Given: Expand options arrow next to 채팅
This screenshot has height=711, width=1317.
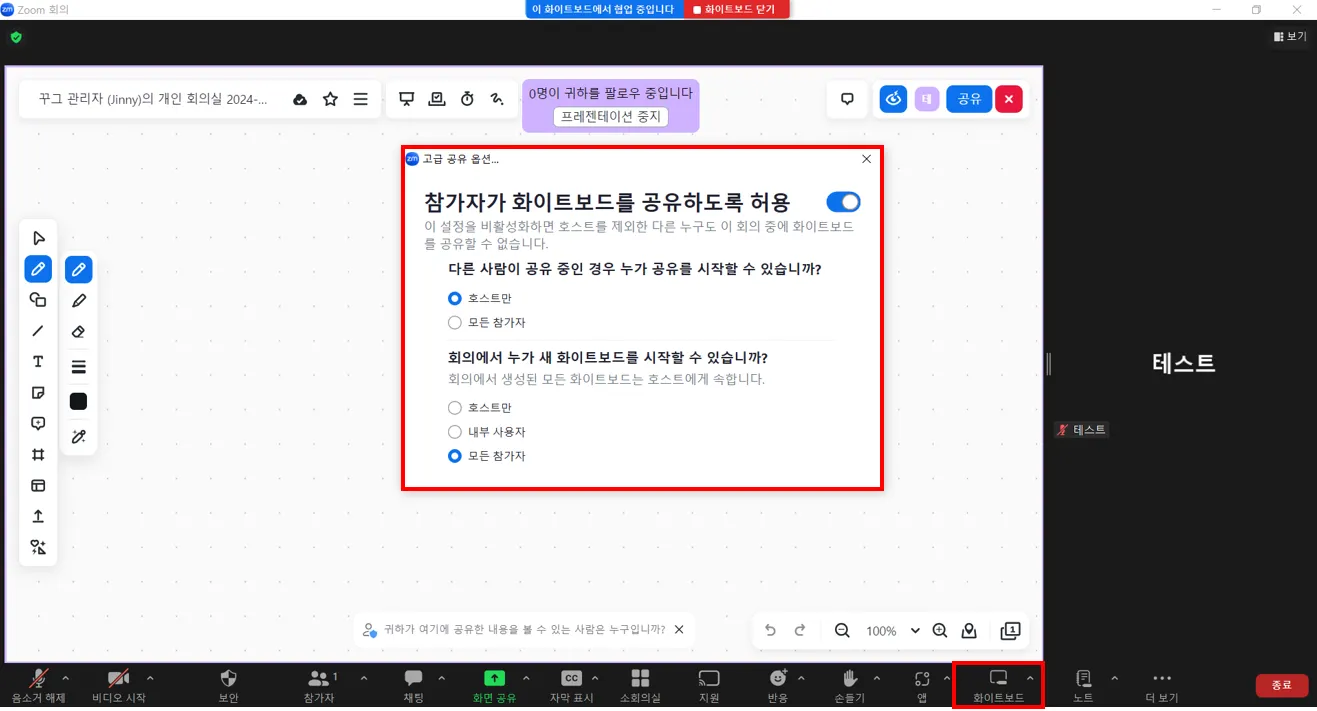Looking at the screenshot, I should 442,678.
